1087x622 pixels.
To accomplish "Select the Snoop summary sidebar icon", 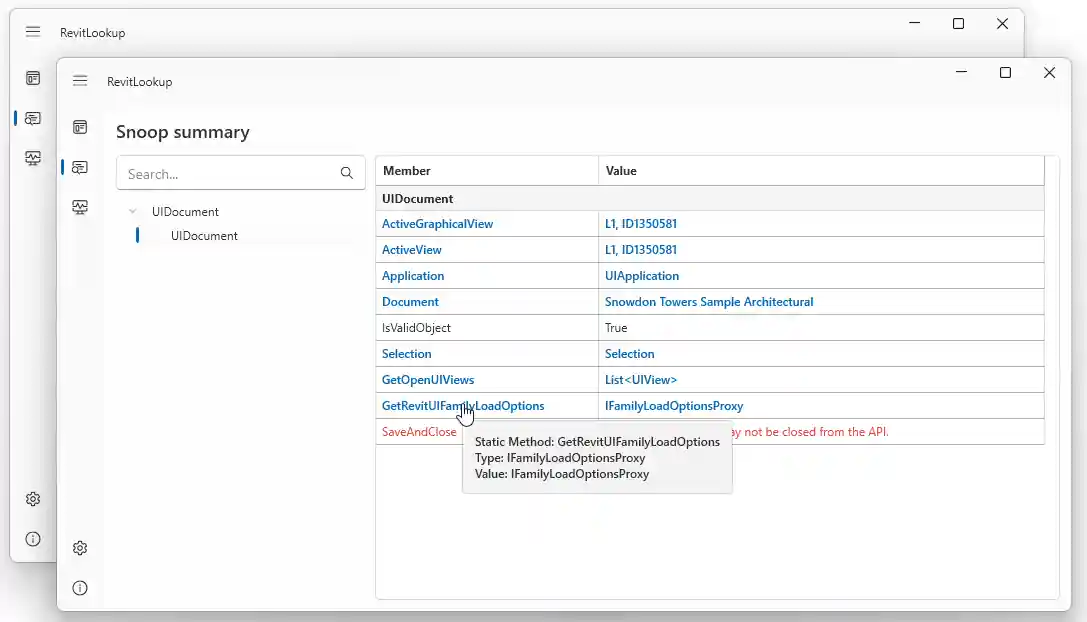I will pos(80,167).
